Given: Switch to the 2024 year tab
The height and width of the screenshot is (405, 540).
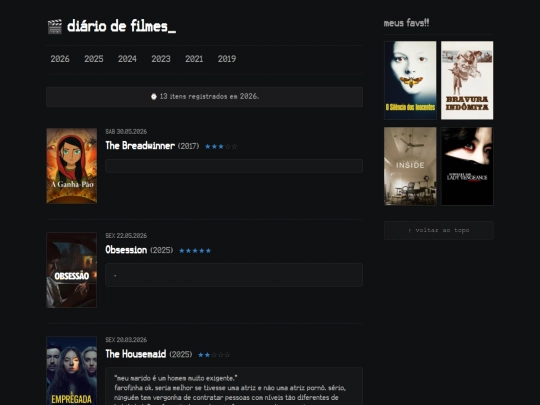Looking at the screenshot, I should pos(127,59).
